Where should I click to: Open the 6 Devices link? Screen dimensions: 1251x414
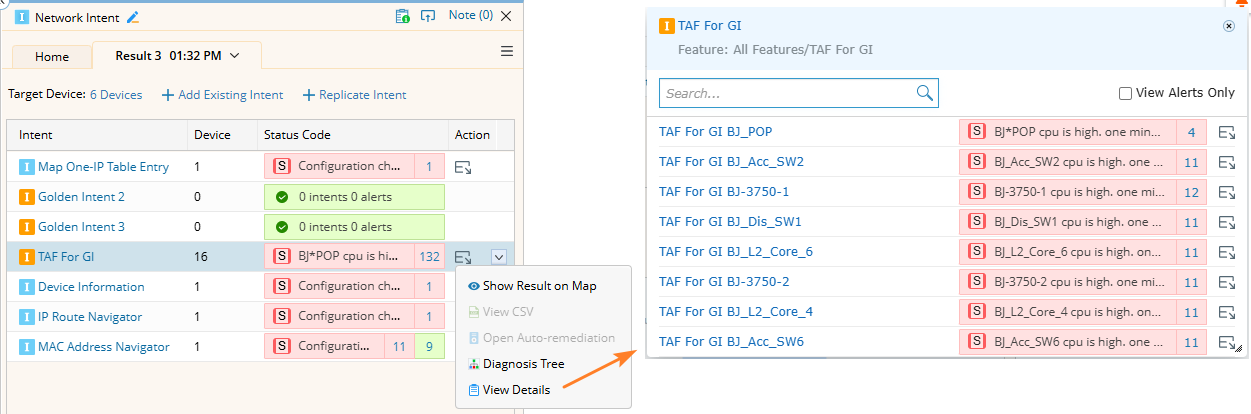click(116, 95)
